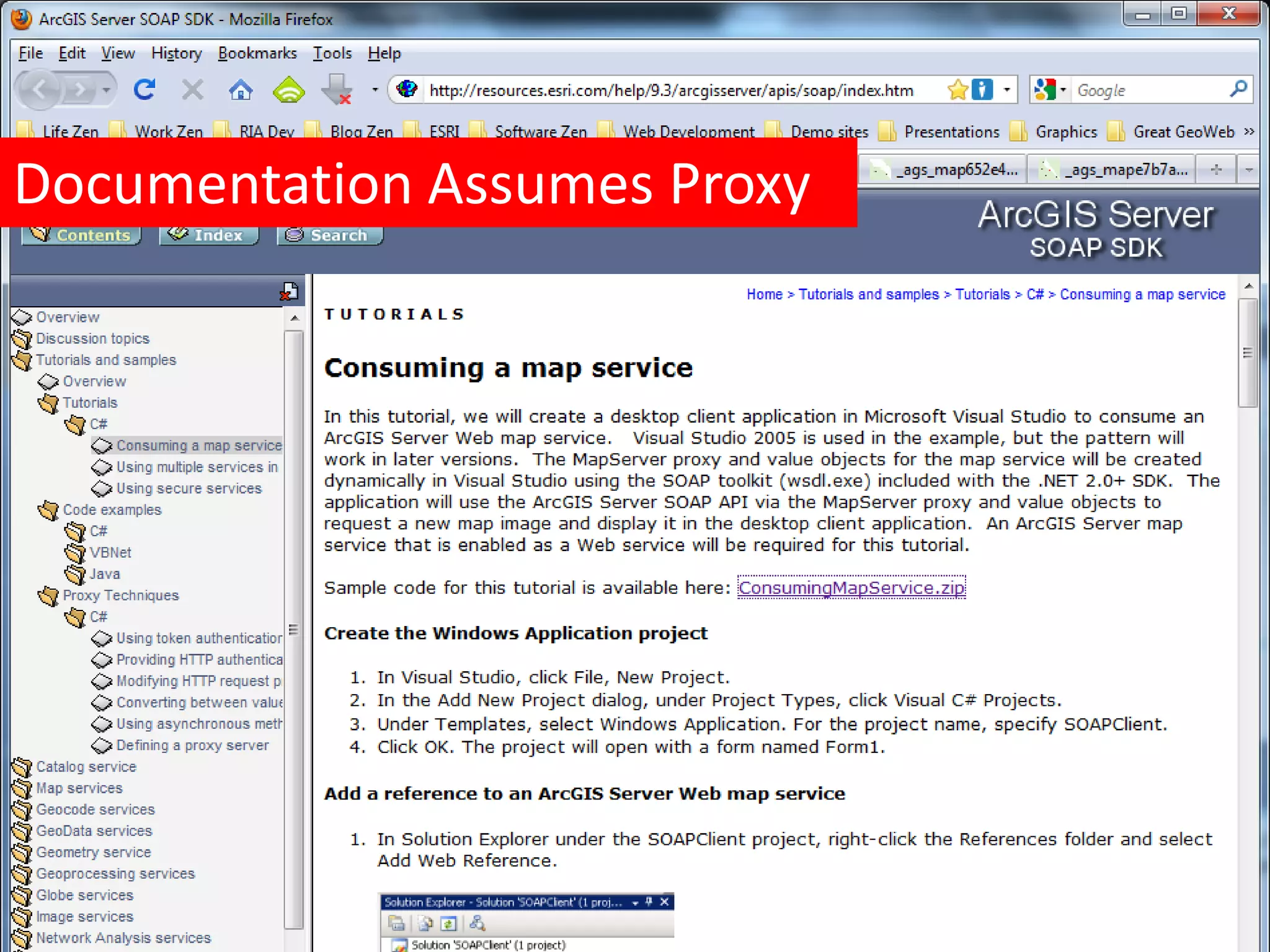Screen dimensions: 1270x952
Task: Expand the Catalog service folder
Action: click(22, 767)
